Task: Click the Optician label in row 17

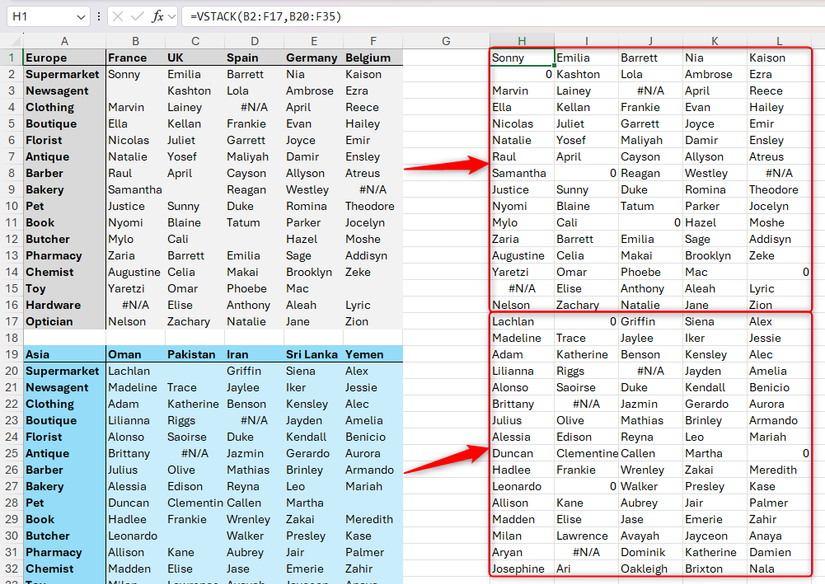Action: click(64, 321)
